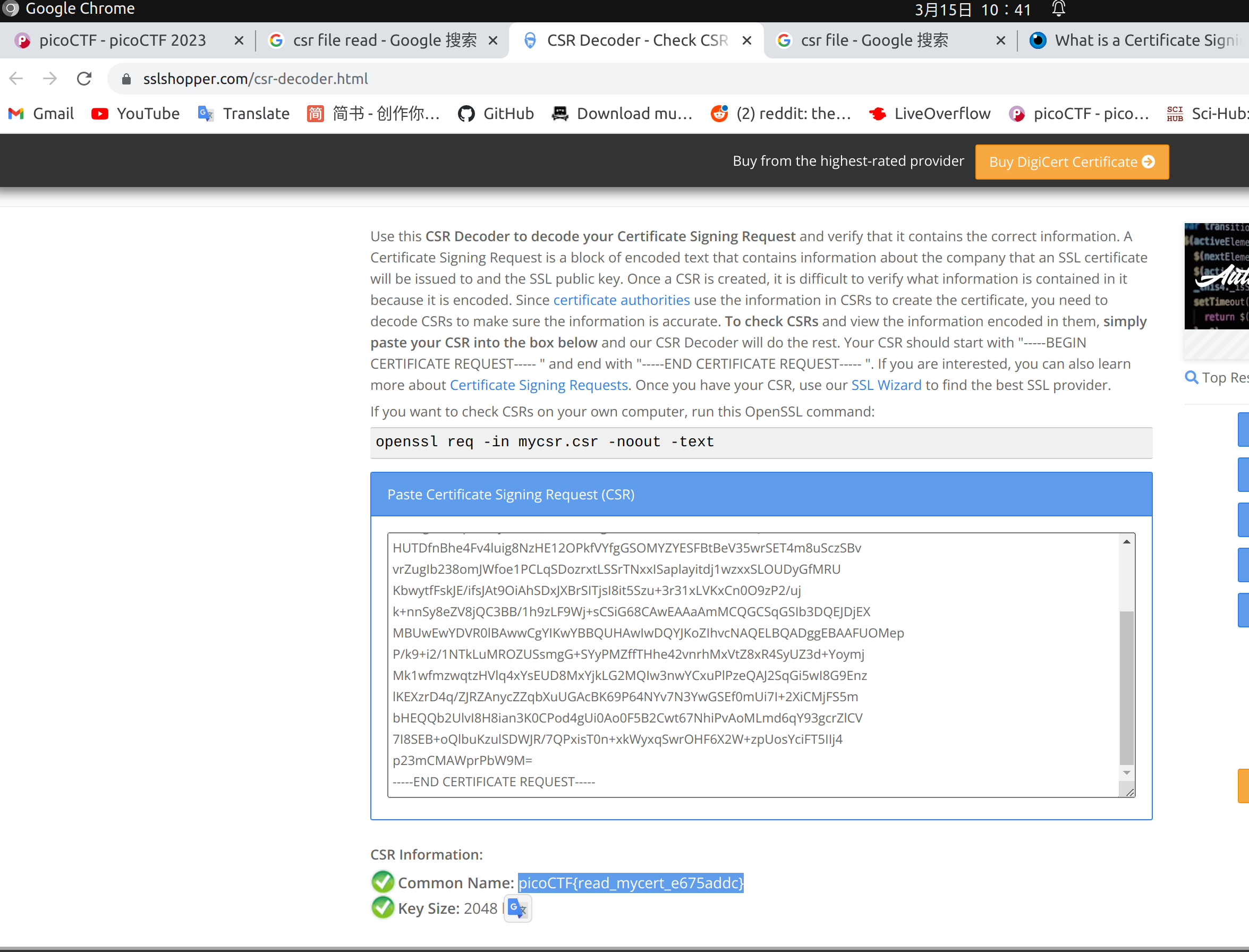The image size is (1249, 952).
Task: Click the notification bell in top bar
Action: tap(1059, 9)
